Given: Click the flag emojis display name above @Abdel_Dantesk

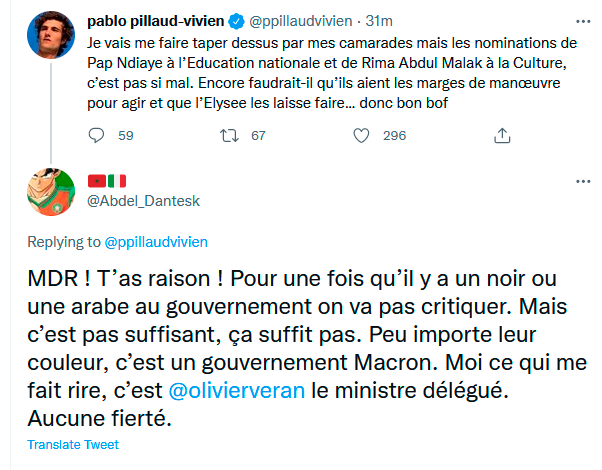Looking at the screenshot, I should click(x=108, y=181).
